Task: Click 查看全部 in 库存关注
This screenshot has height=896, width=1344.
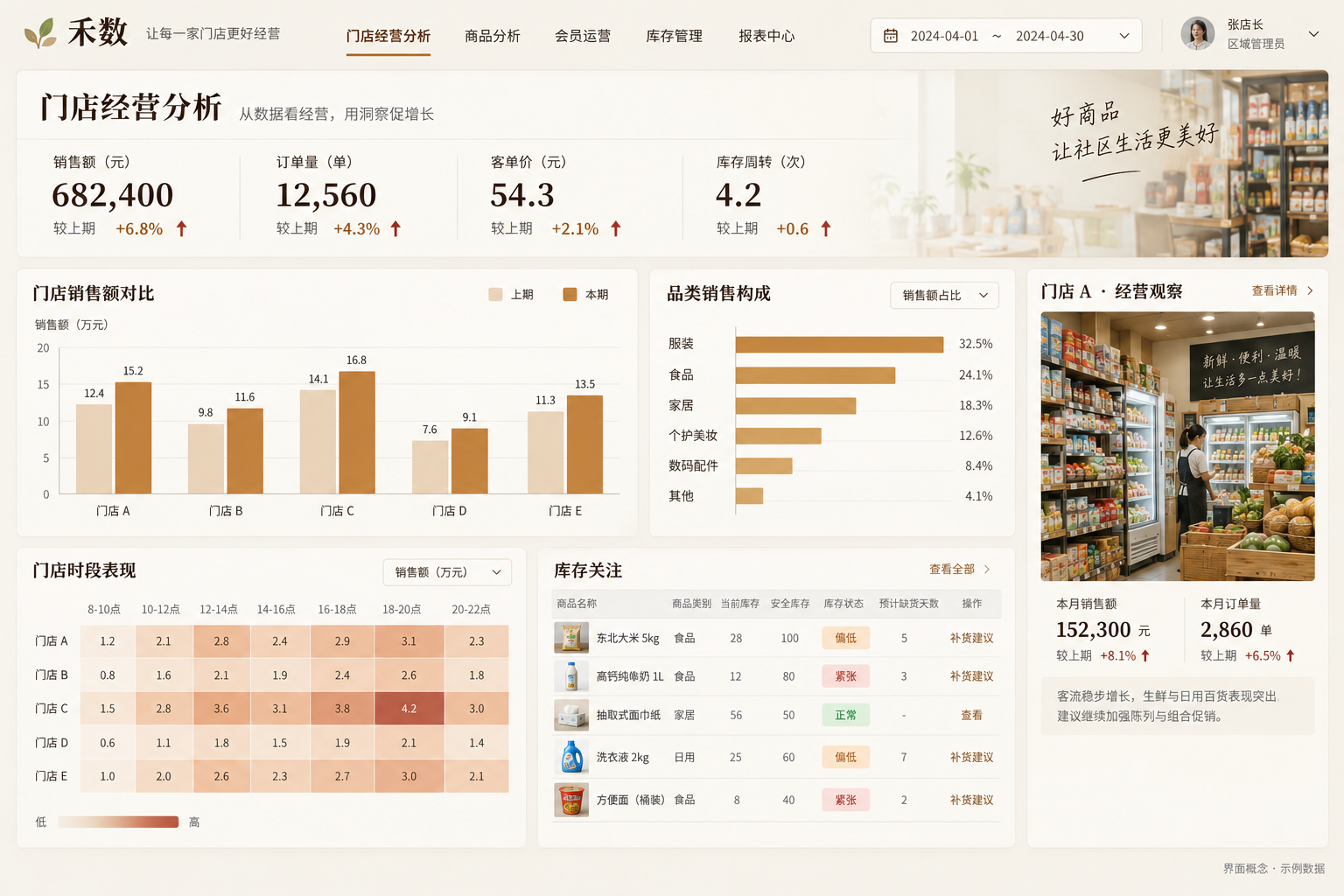Action: pos(952,569)
